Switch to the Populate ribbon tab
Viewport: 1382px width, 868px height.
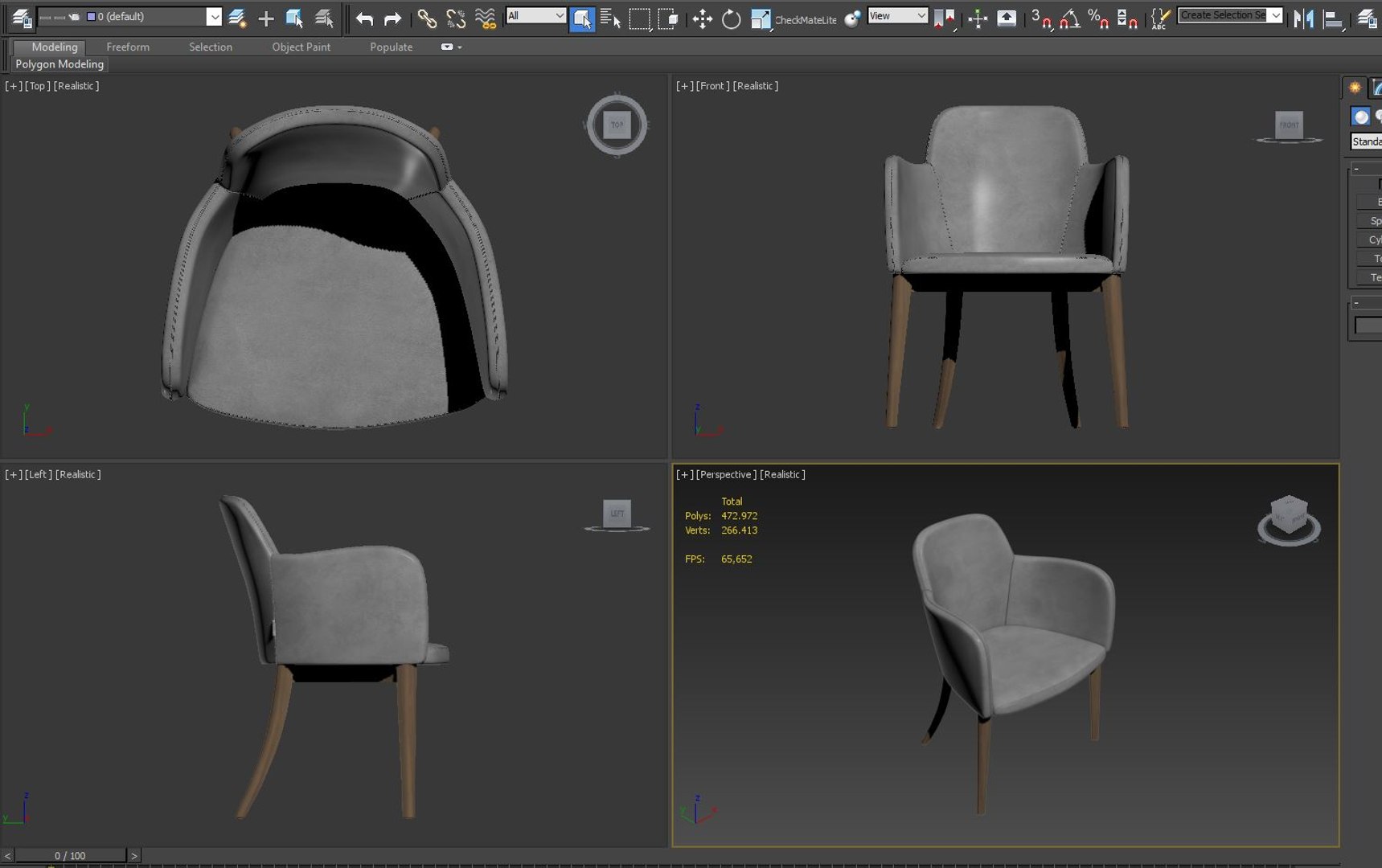point(392,47)
